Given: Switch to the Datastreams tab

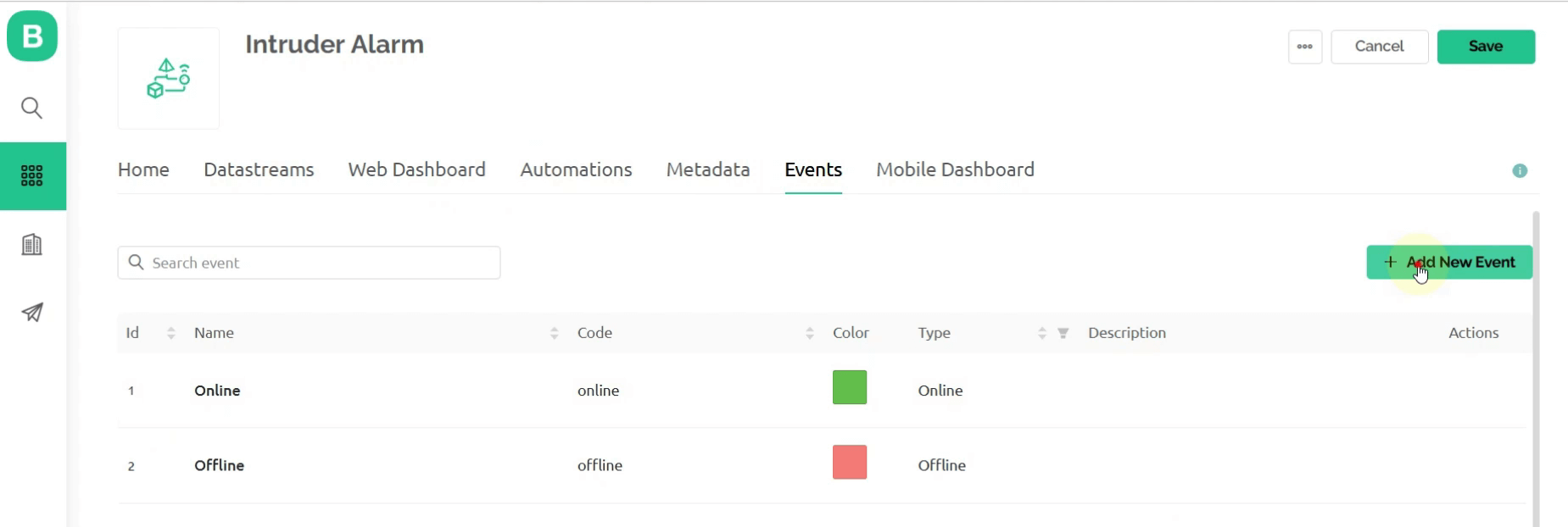Looking at the screenshot, I should (259, 170).
